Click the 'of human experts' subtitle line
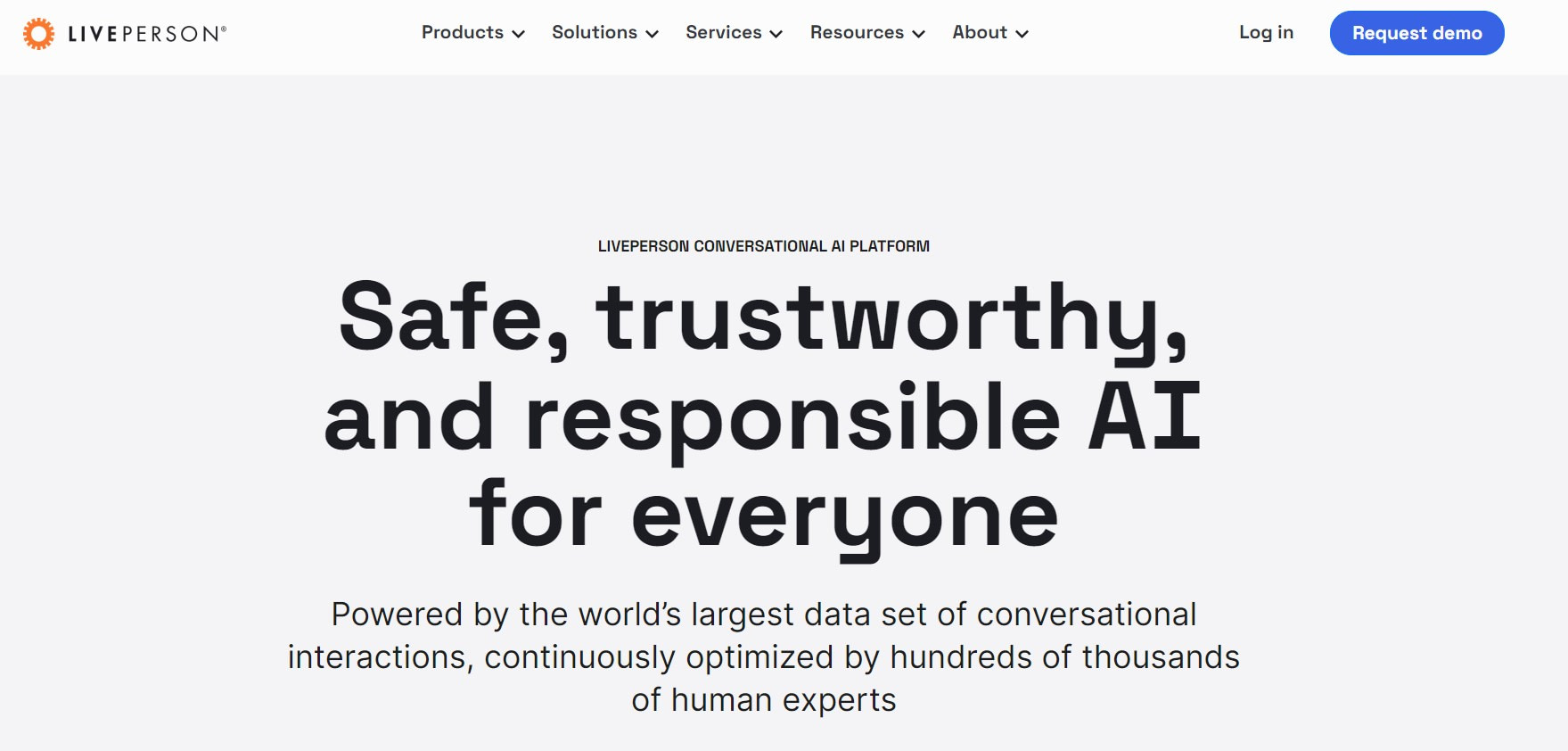Screen dimensions: 1568x751 pos(764,700)
